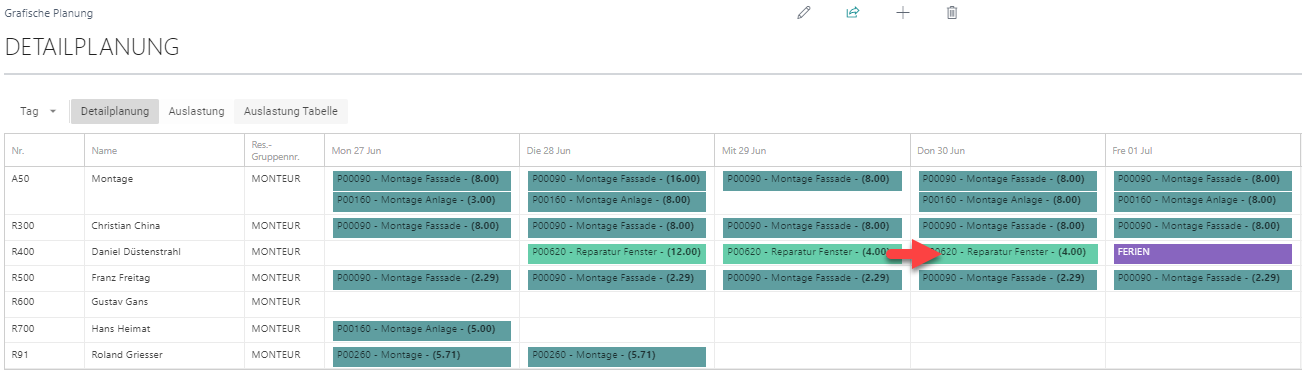Screen dimensions: 1302x376
Task: Select resource number R400
Action: click(22, 252)
